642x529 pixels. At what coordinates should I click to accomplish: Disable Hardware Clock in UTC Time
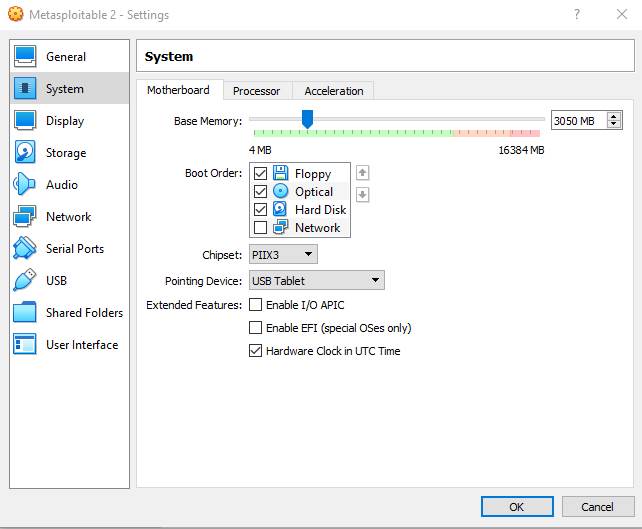point(256,351)
